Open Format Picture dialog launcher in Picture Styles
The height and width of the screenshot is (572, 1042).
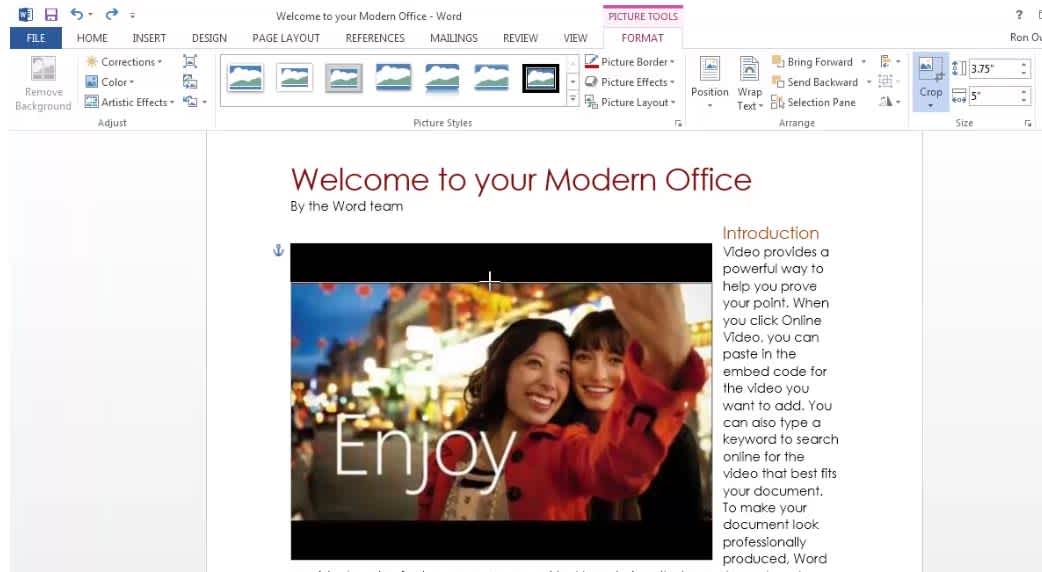678,124
